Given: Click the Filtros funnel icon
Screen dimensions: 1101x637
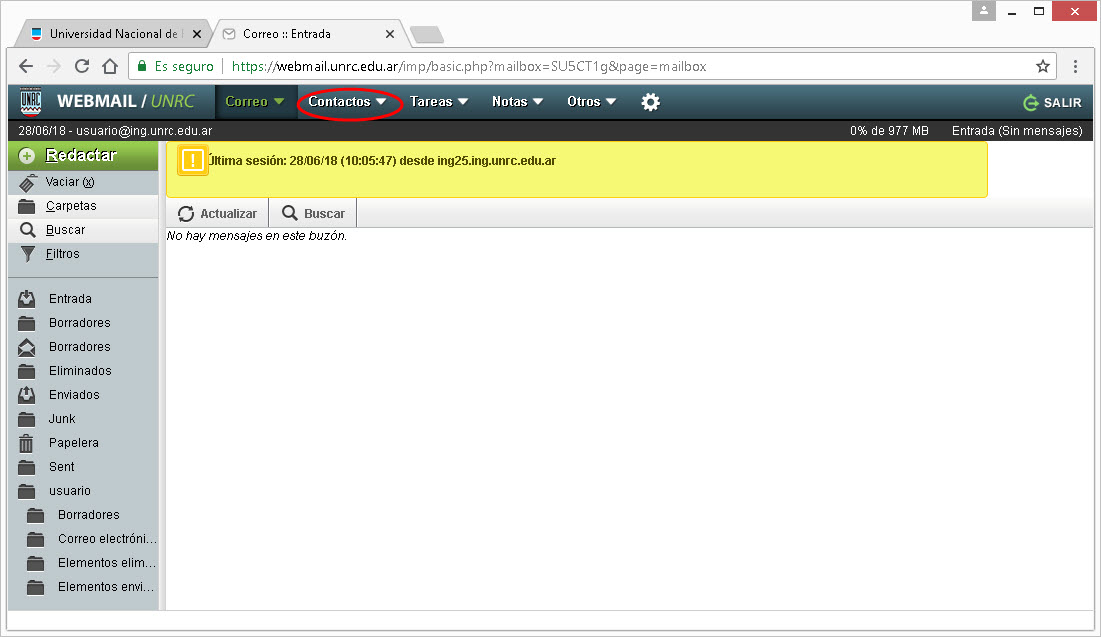Looking at the screenshot, I should 27,254.
